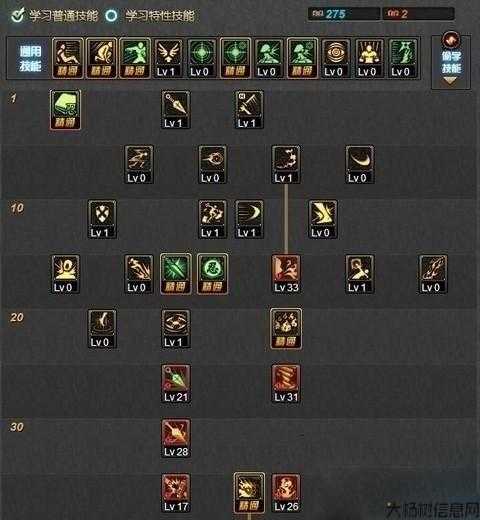Toggle the green scroll mastered skill in row 1
This screenshot has width=480, height=520.
pyautogui.click(x=65, y=110)
